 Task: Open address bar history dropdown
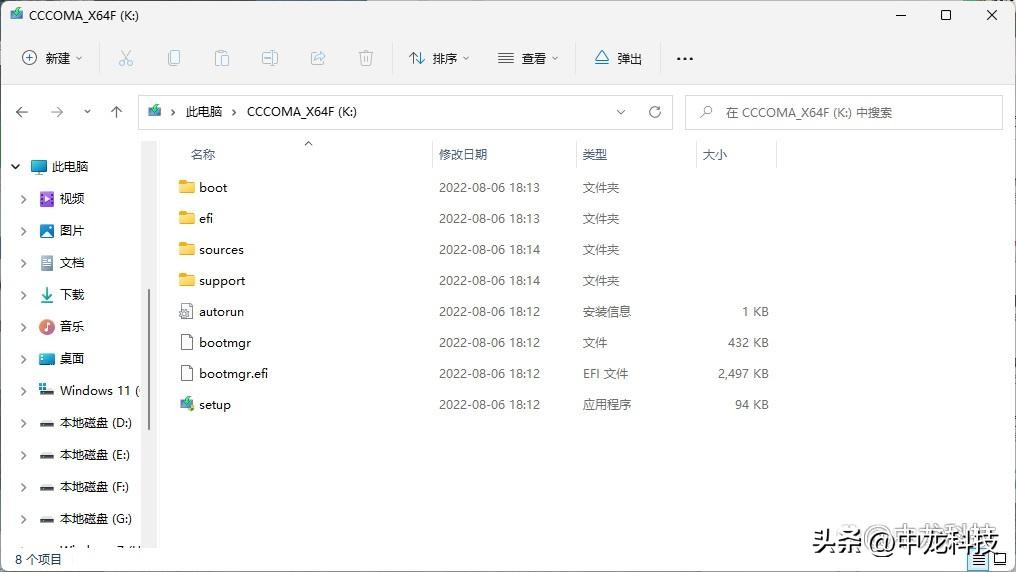pos(621,112)
